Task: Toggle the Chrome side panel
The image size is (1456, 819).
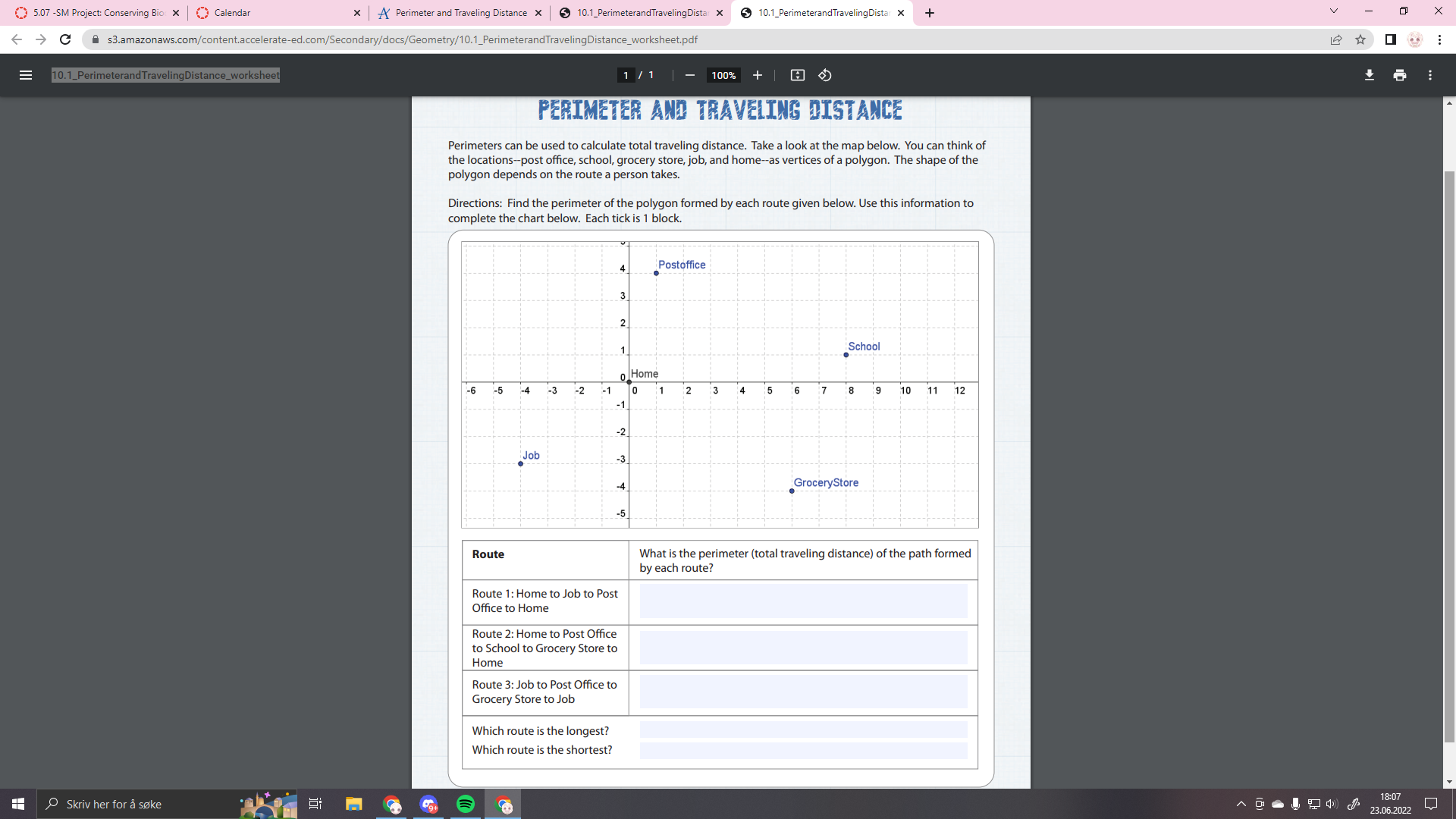Action: coord(1389,39)
